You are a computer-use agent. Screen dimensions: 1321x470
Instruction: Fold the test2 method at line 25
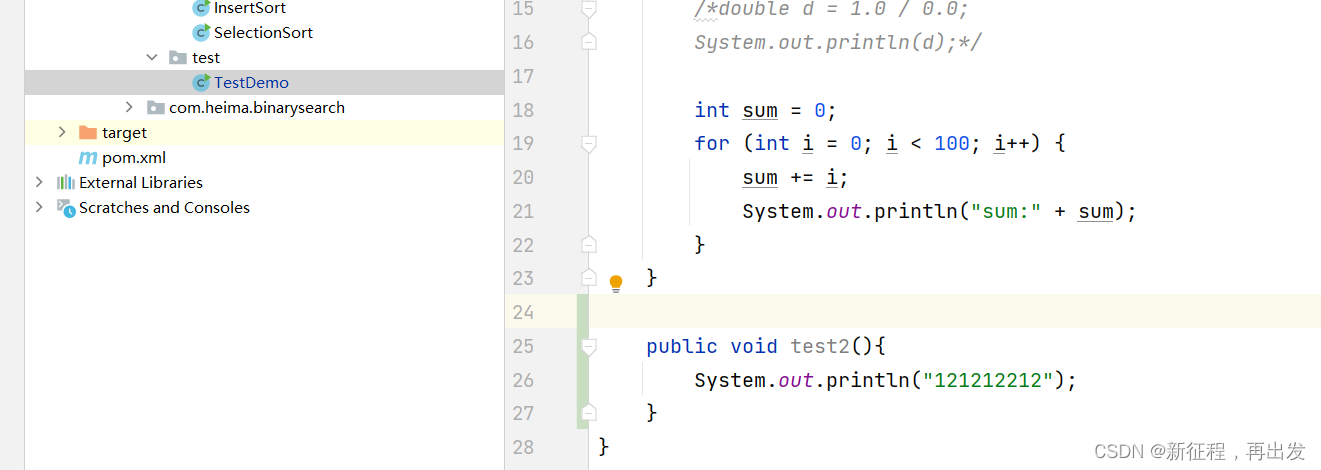coord(589,346)
